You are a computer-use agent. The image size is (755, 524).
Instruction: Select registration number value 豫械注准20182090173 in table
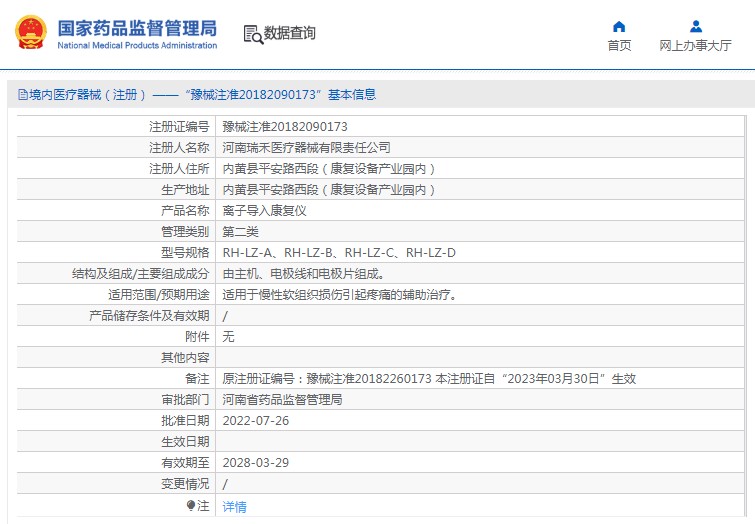point(285,127)
